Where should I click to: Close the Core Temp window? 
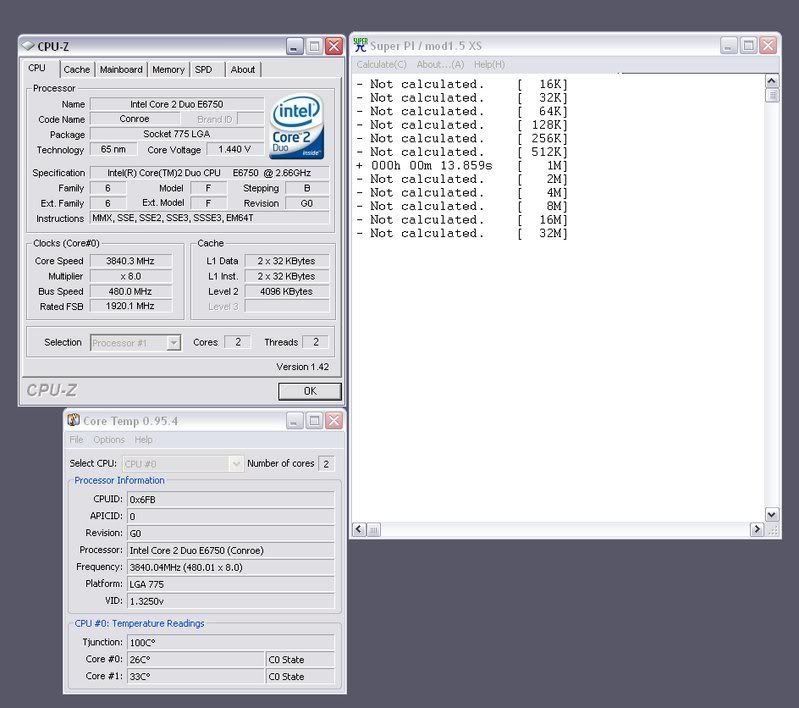(x=334, y=421)
